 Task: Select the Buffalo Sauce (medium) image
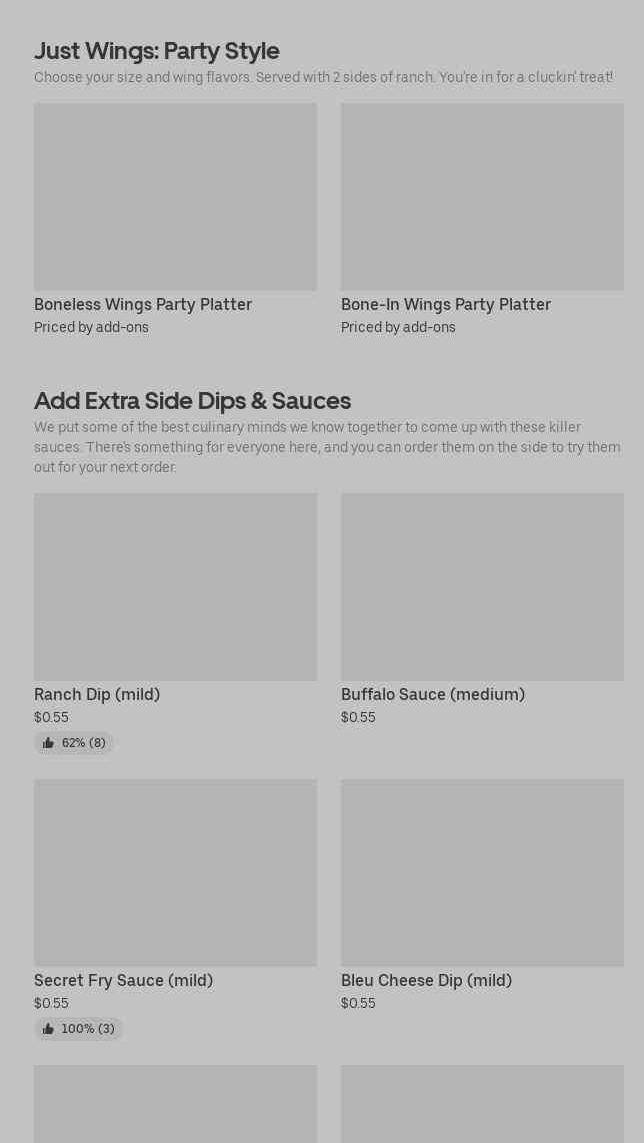482,587
